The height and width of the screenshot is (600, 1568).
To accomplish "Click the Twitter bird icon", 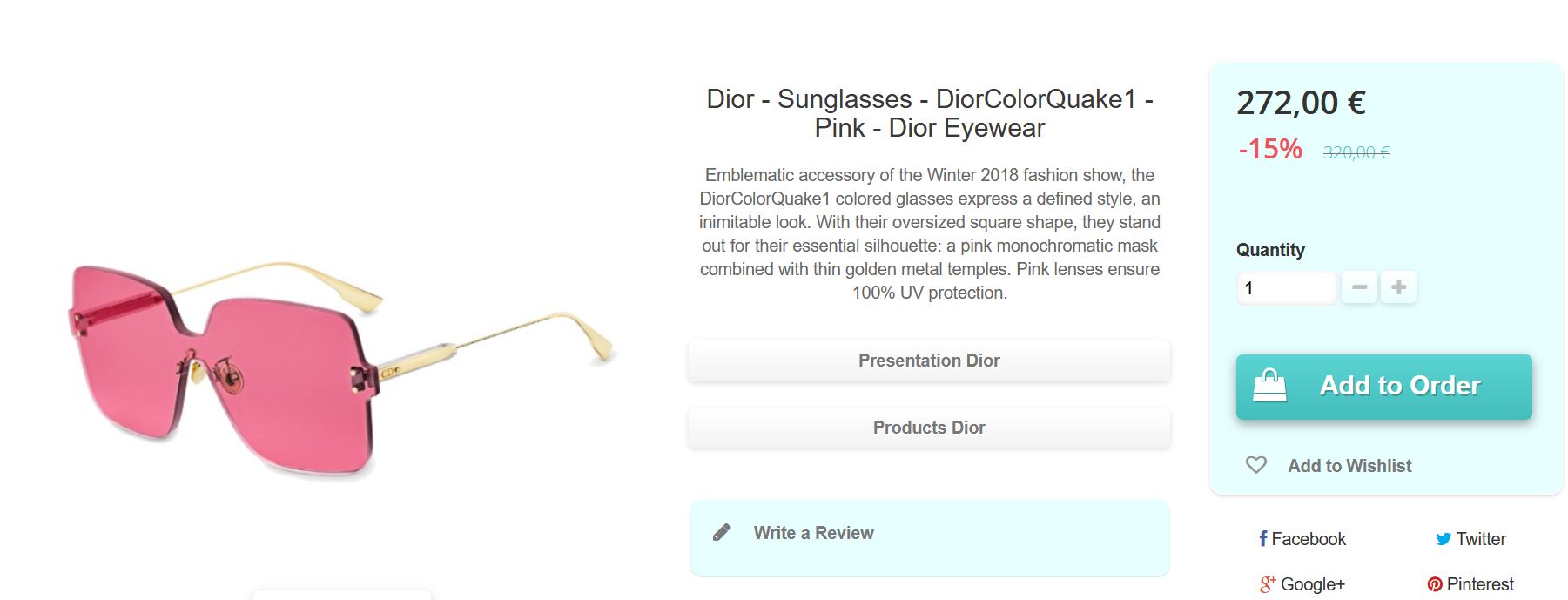I will click(1443, 539).
